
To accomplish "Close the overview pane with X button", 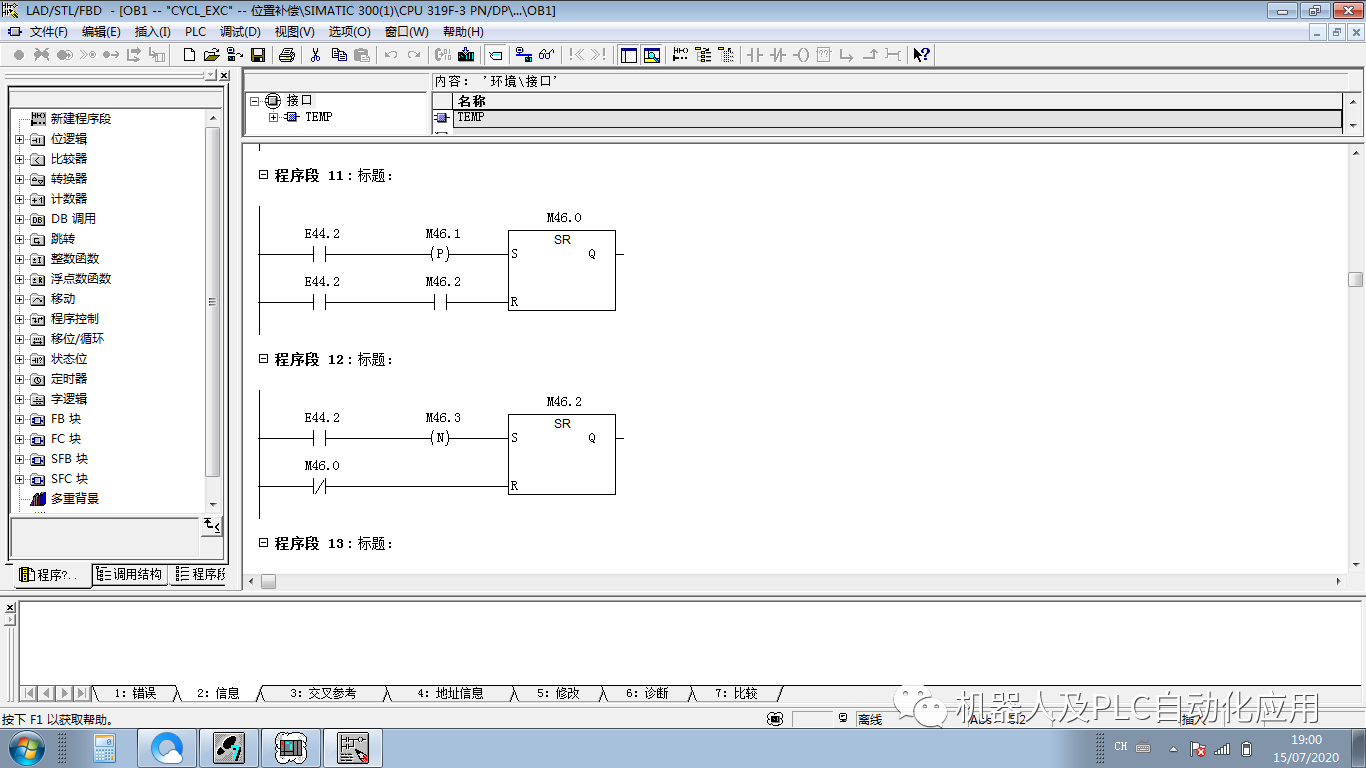I will pyautogui.click(x=224, y=76).
